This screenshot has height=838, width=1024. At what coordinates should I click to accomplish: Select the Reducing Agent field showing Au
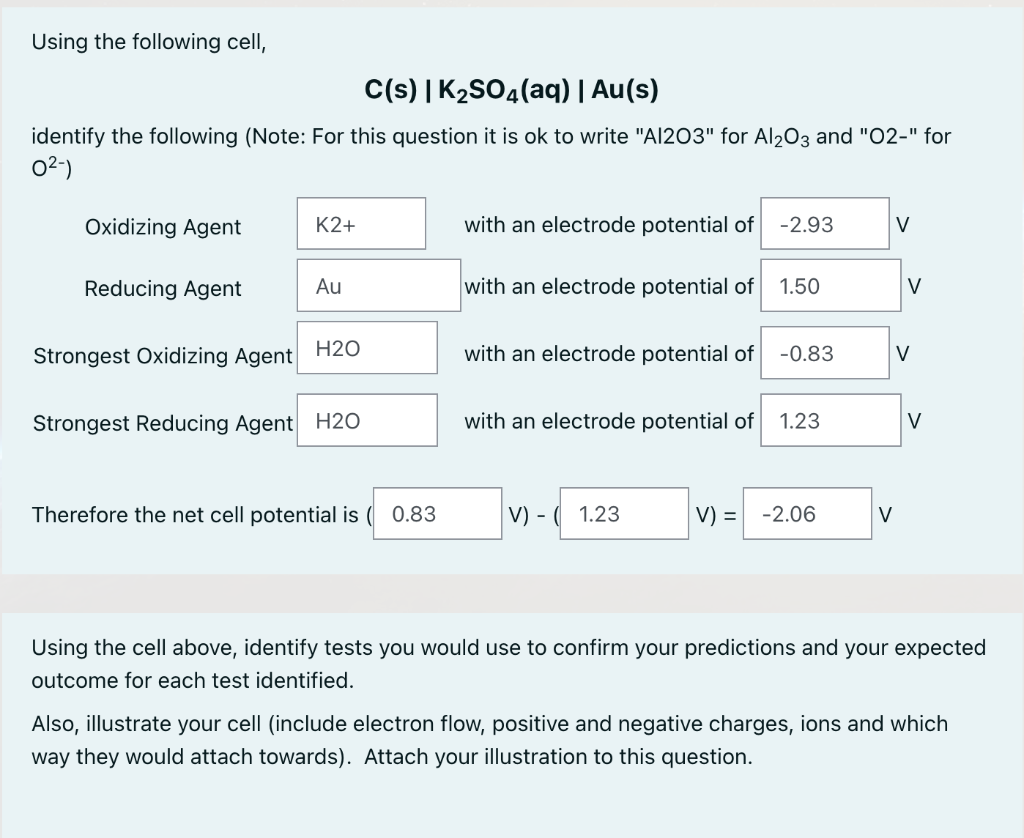click(378, 285)
